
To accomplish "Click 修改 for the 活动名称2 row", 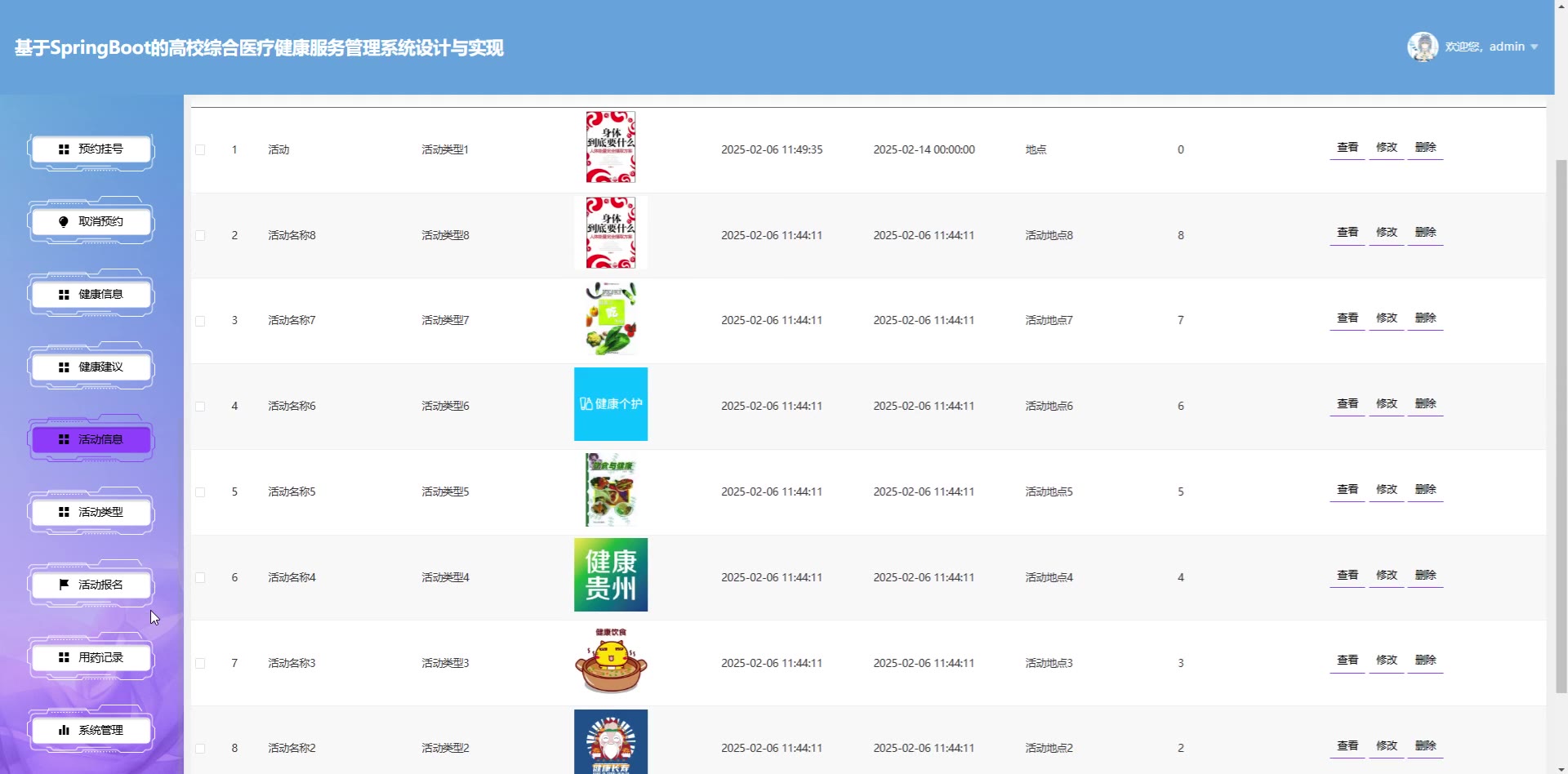I will (1387, 746).
